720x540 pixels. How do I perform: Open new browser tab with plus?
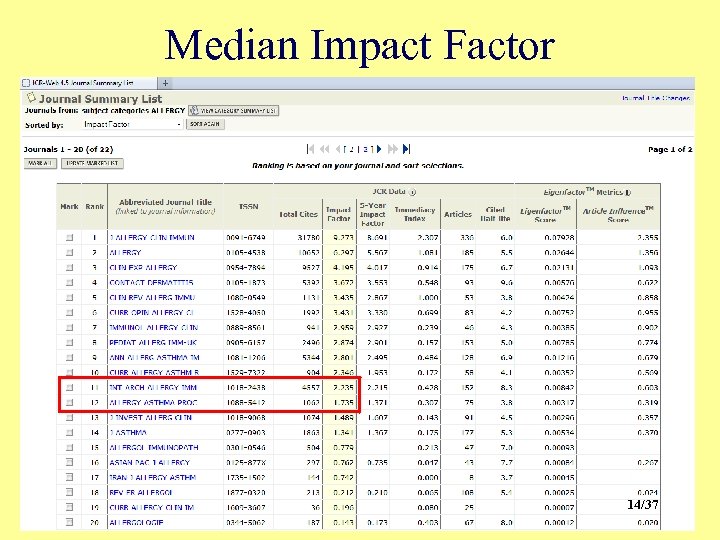(x=165, y=83)
